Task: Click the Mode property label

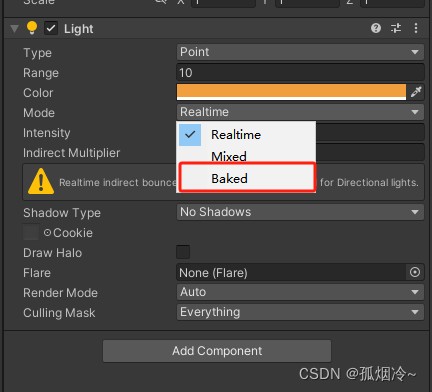Action: pos(39,113)
